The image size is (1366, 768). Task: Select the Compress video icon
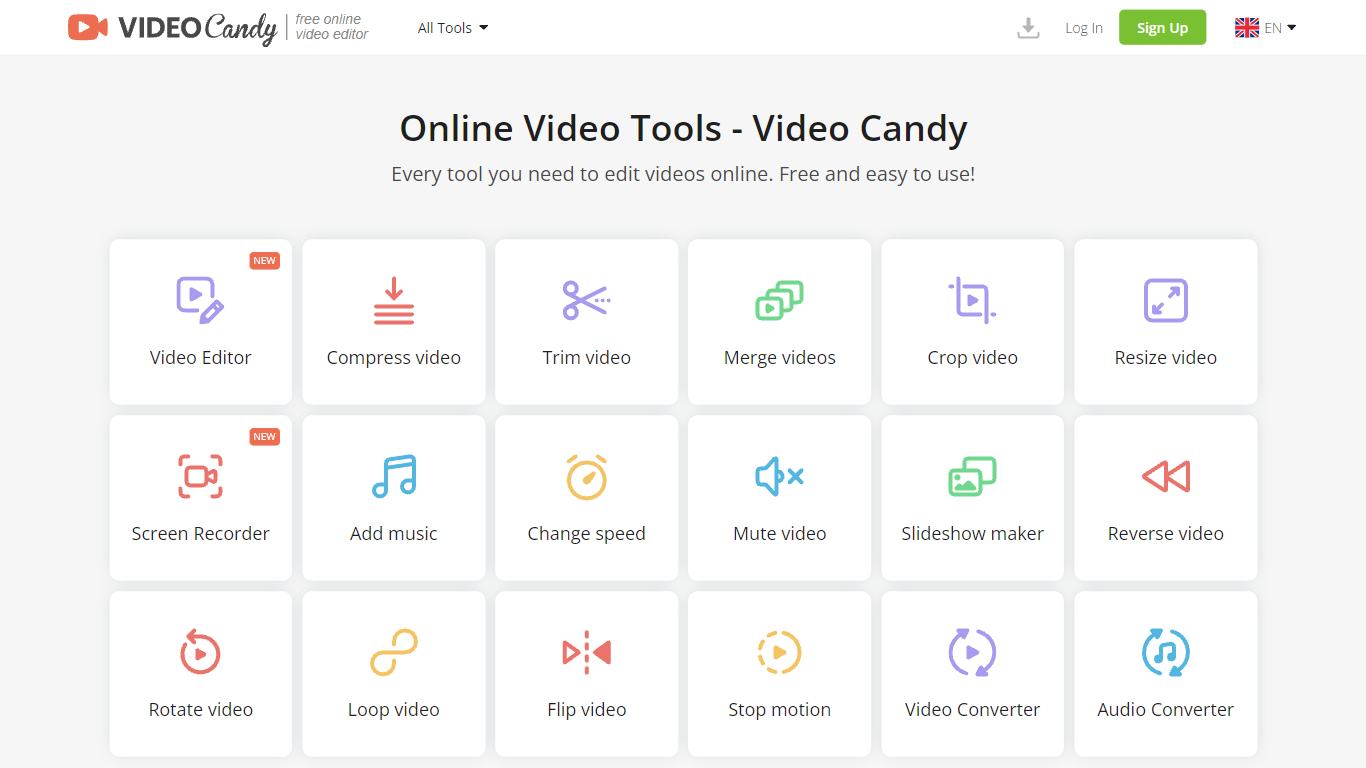[x=393, y=301]
